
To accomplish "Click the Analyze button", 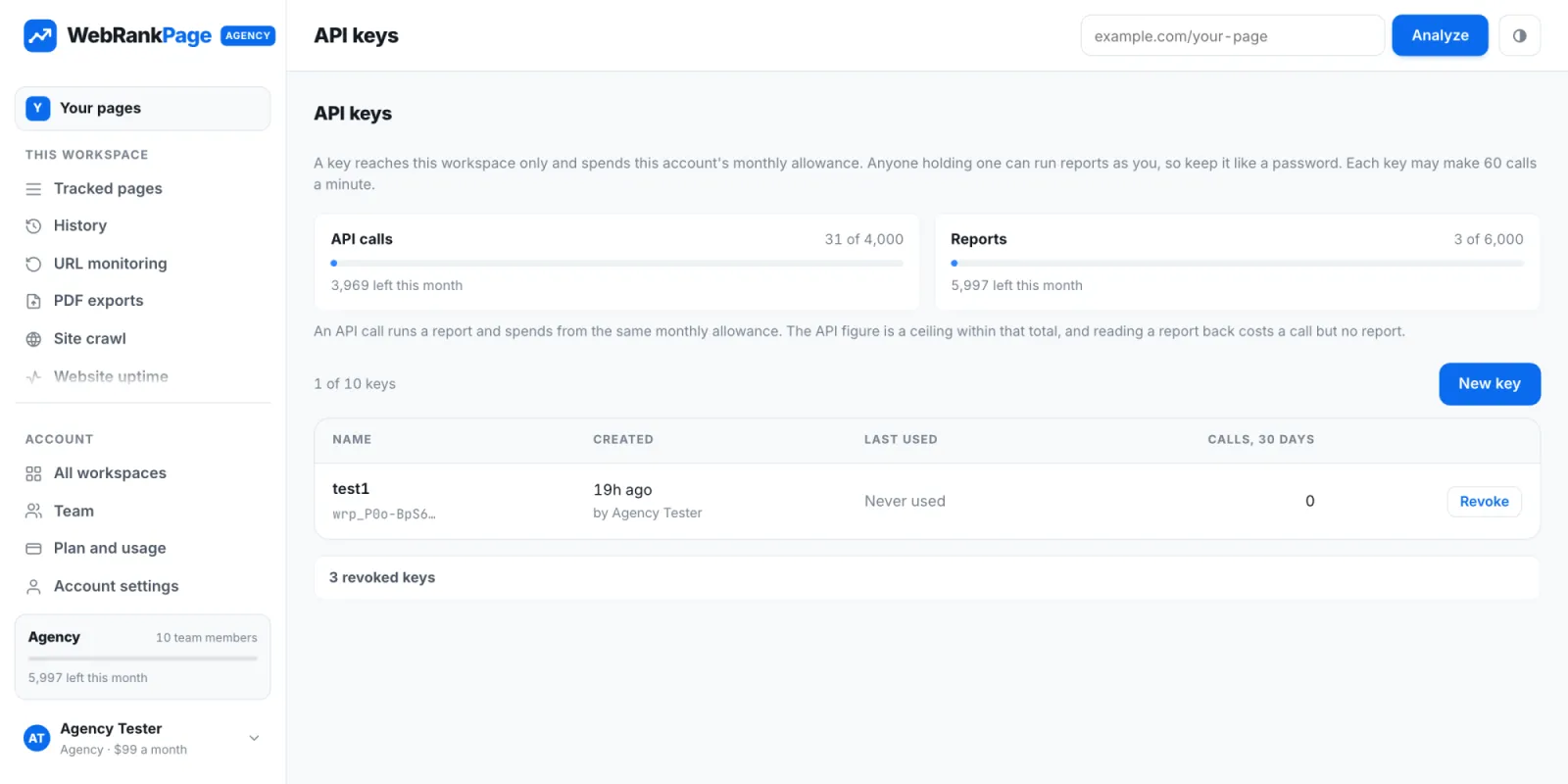I will (1440, 35).
